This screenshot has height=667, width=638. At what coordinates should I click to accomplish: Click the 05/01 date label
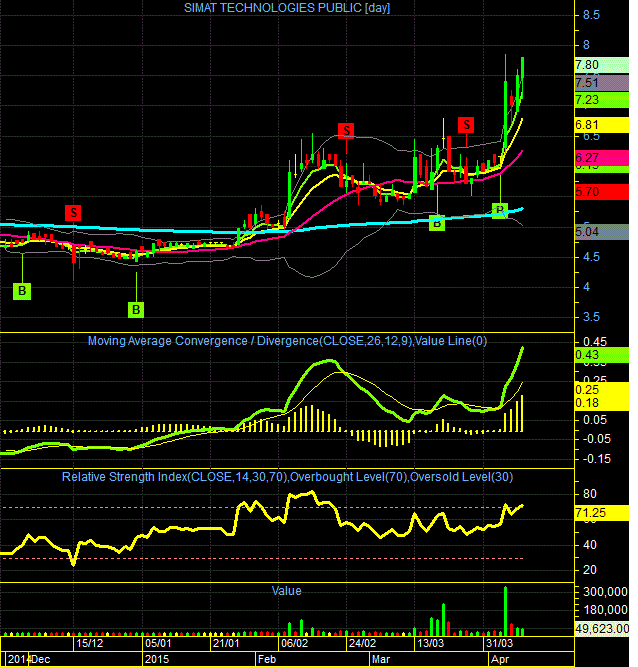[x=158, y=643]
